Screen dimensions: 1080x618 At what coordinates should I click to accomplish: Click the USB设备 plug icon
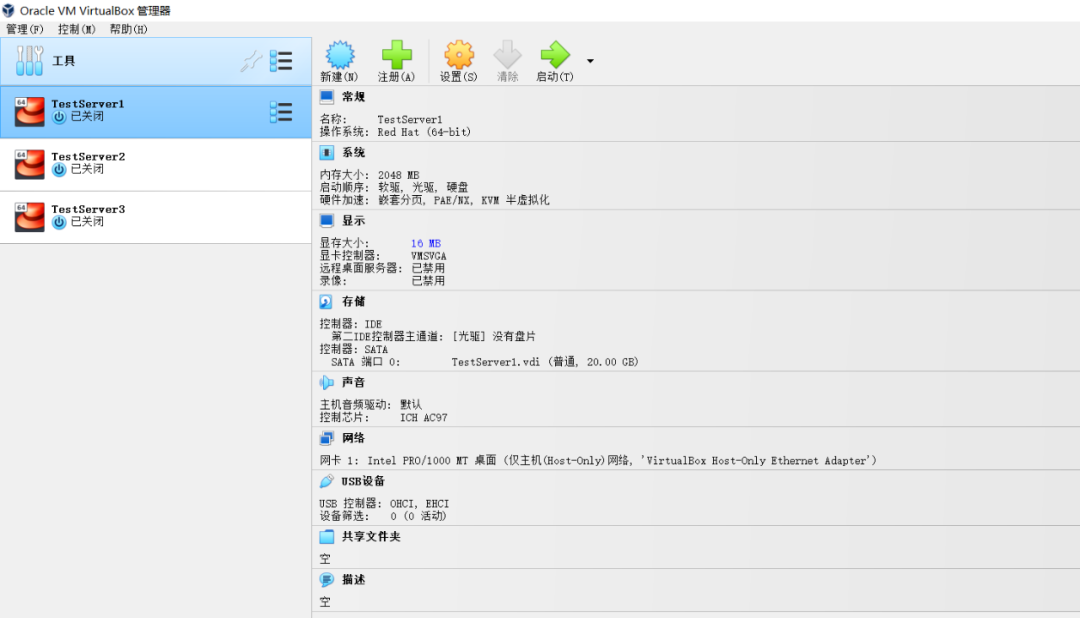point(326,482)
